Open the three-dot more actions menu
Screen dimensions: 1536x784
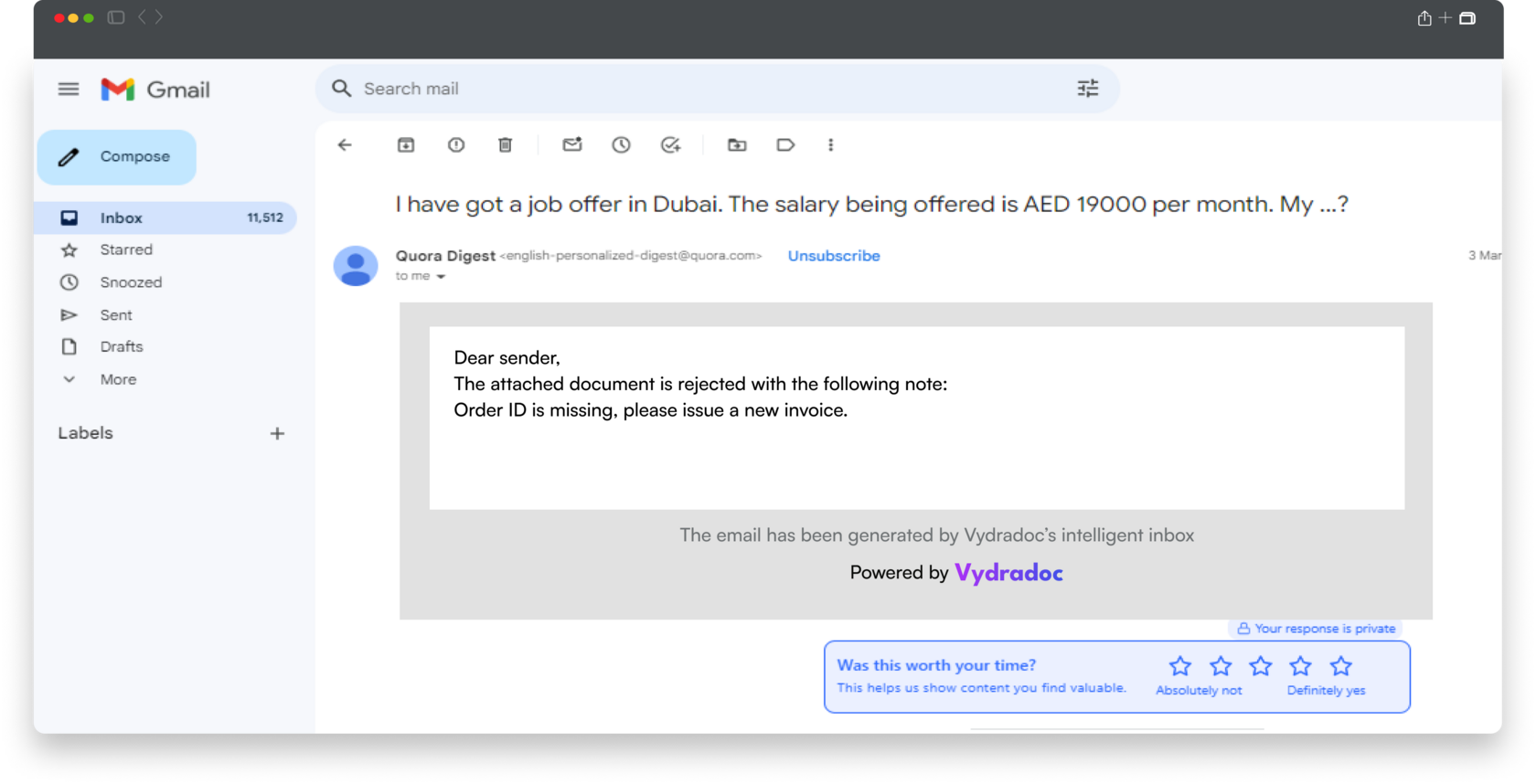click(x=831, y=145)
